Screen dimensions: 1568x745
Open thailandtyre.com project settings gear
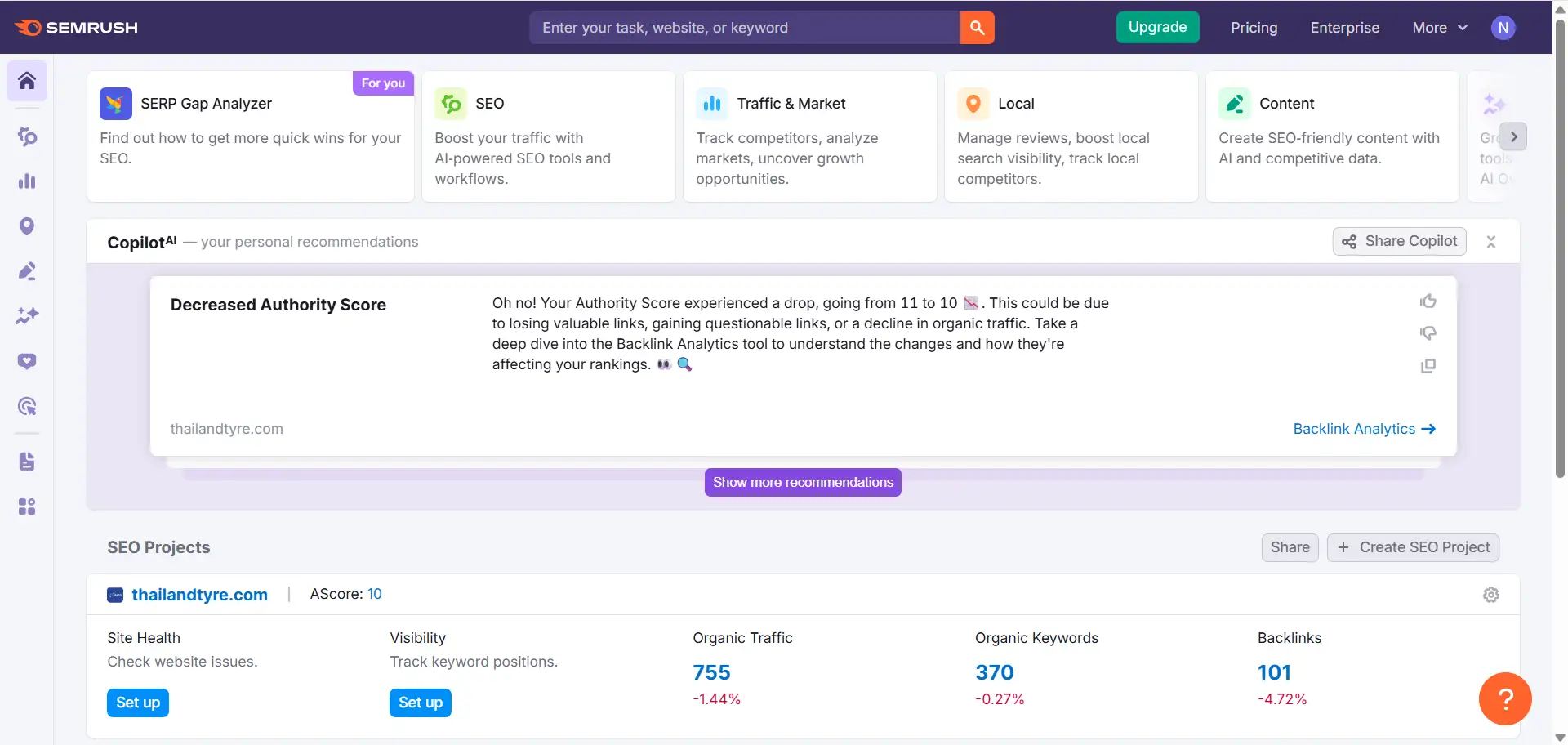1491,595
